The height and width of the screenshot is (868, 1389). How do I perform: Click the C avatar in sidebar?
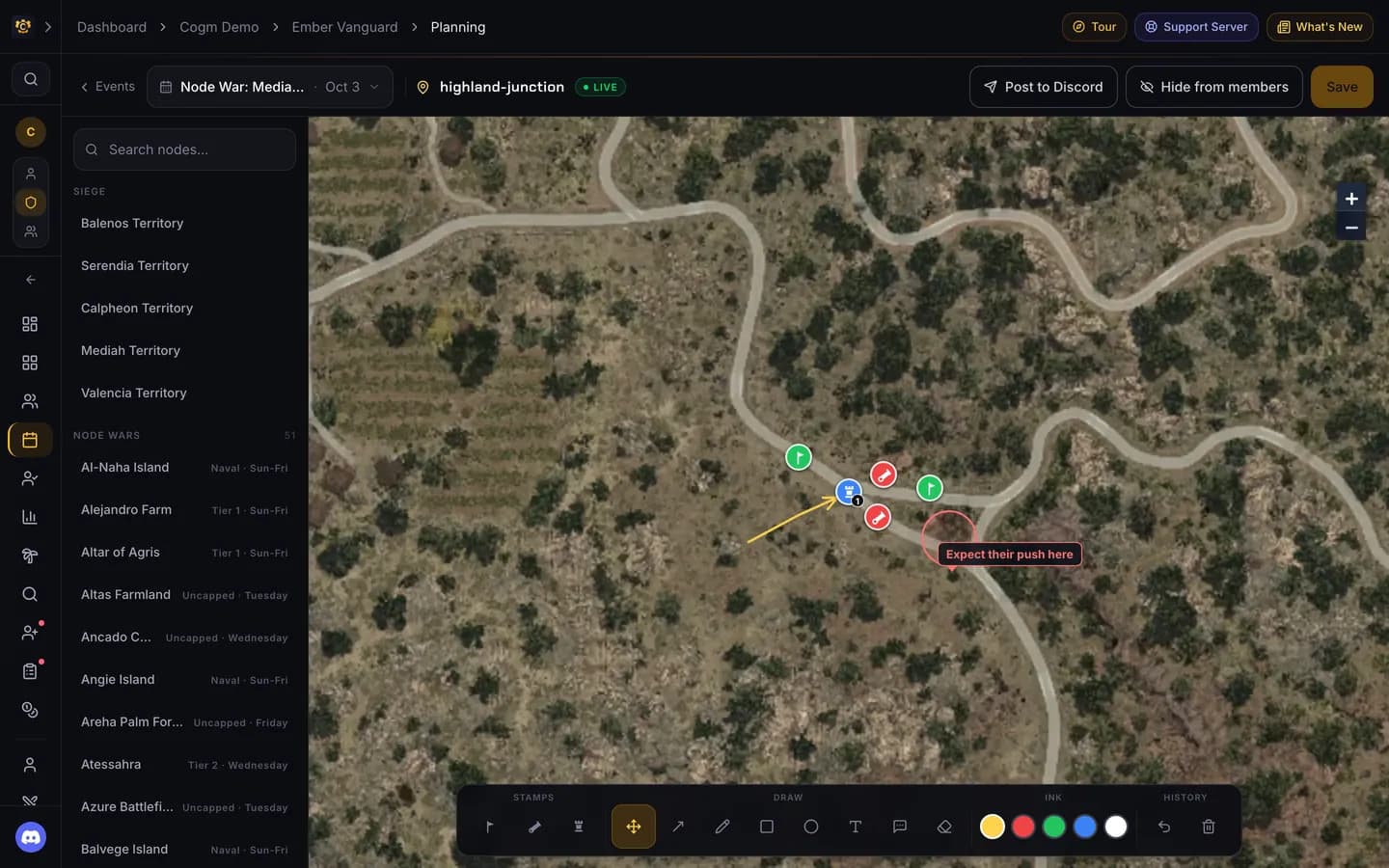click(x=31, y=132)
